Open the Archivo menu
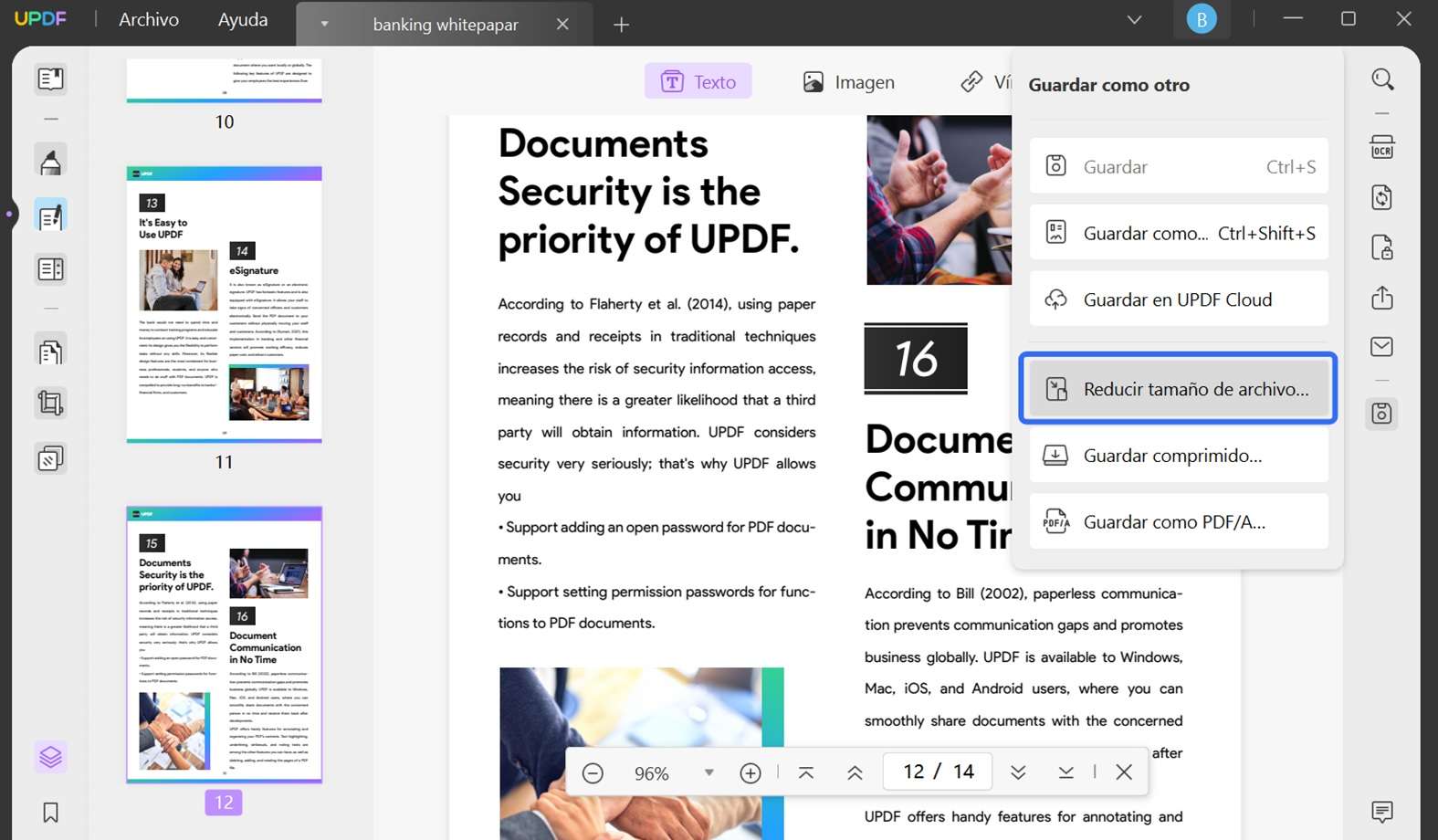The height and width of the screenshot is (840, 1438). tap(149, 20)
